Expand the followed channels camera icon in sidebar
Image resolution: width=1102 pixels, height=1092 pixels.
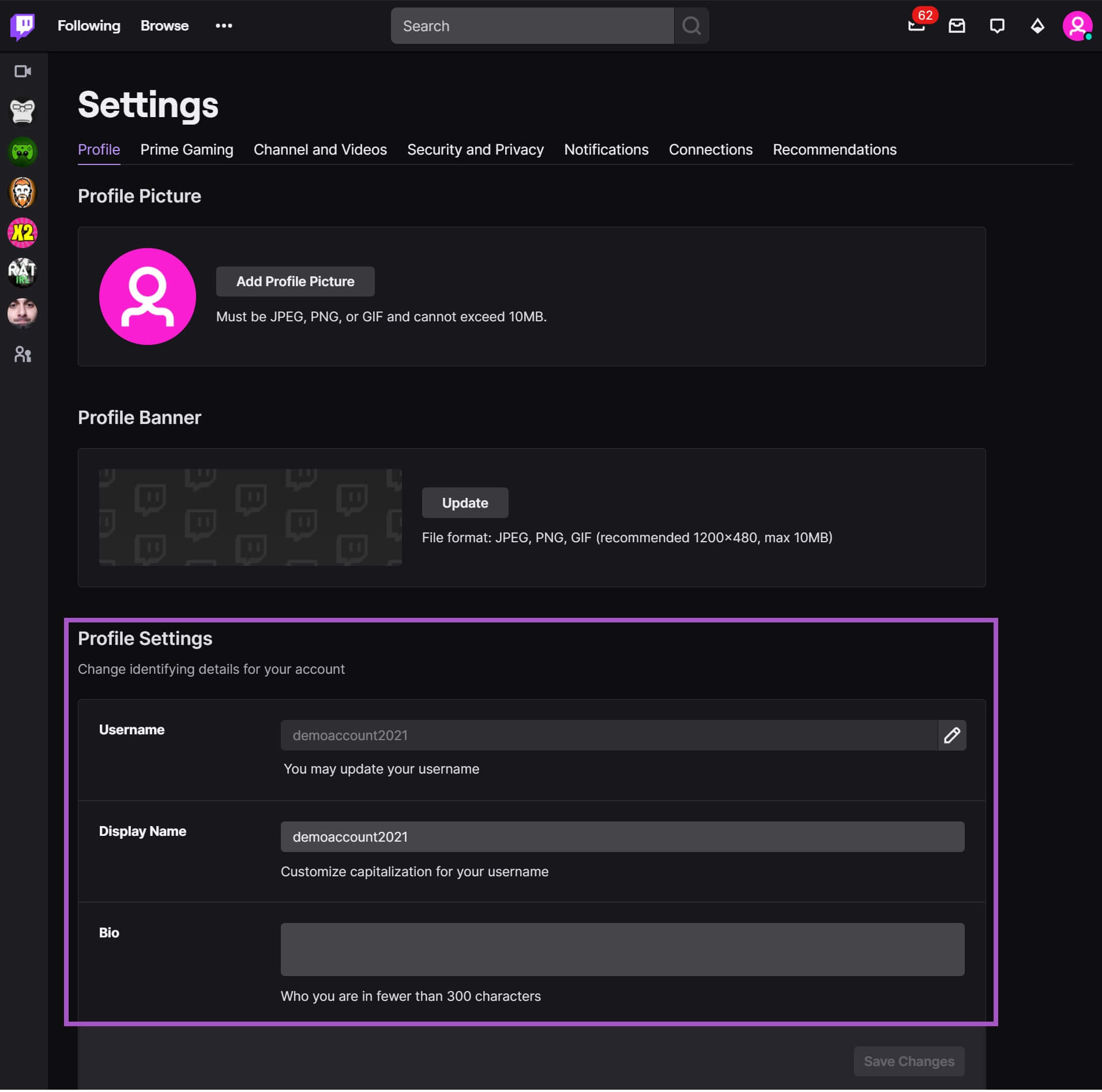tap(22, 72)
